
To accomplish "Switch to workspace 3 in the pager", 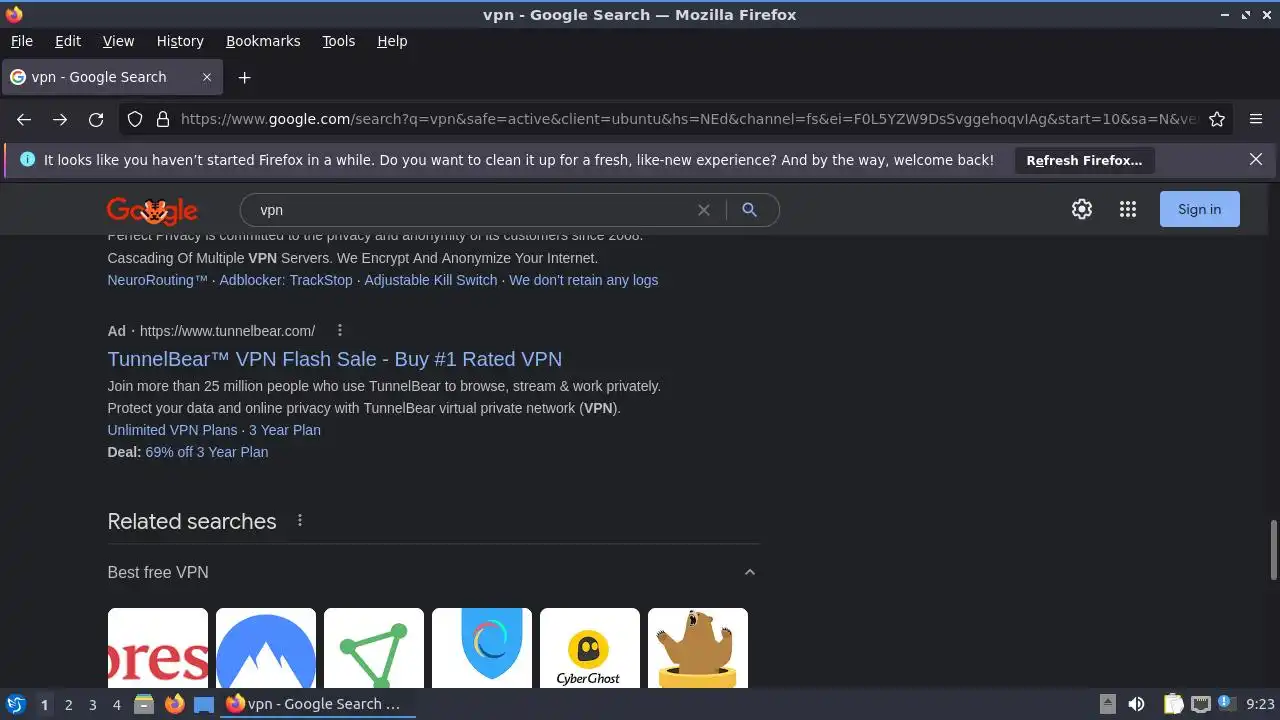I will point(92,705).
